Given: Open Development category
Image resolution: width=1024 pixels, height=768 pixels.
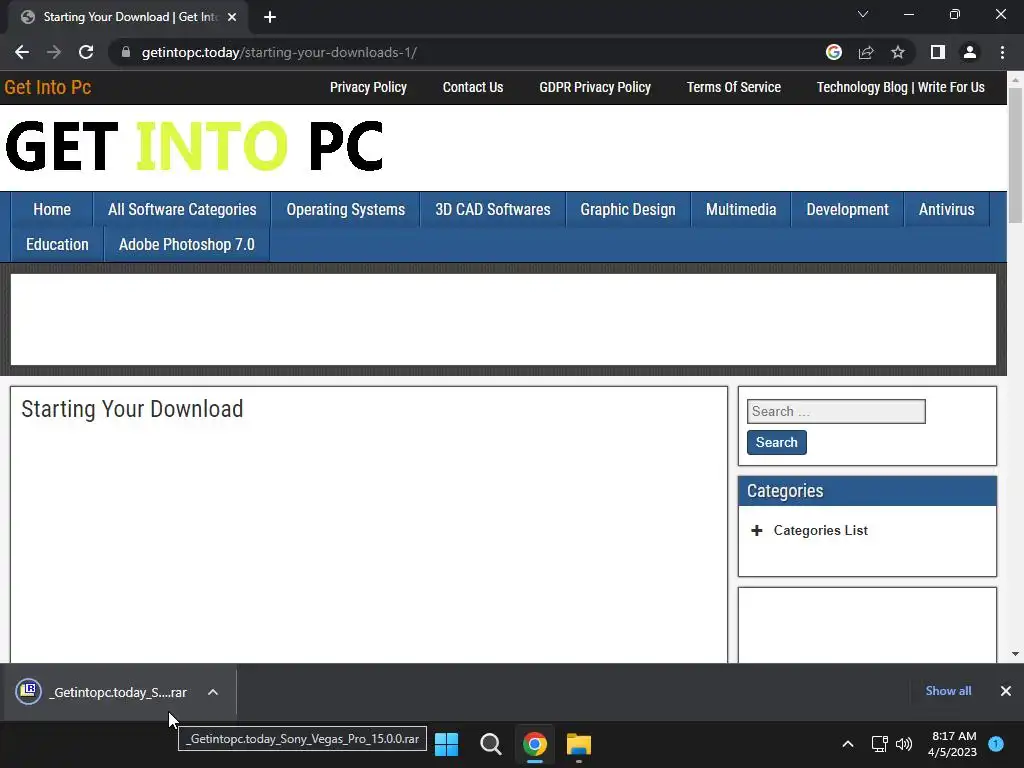Looking at the screenshot, I should [847, 210].
